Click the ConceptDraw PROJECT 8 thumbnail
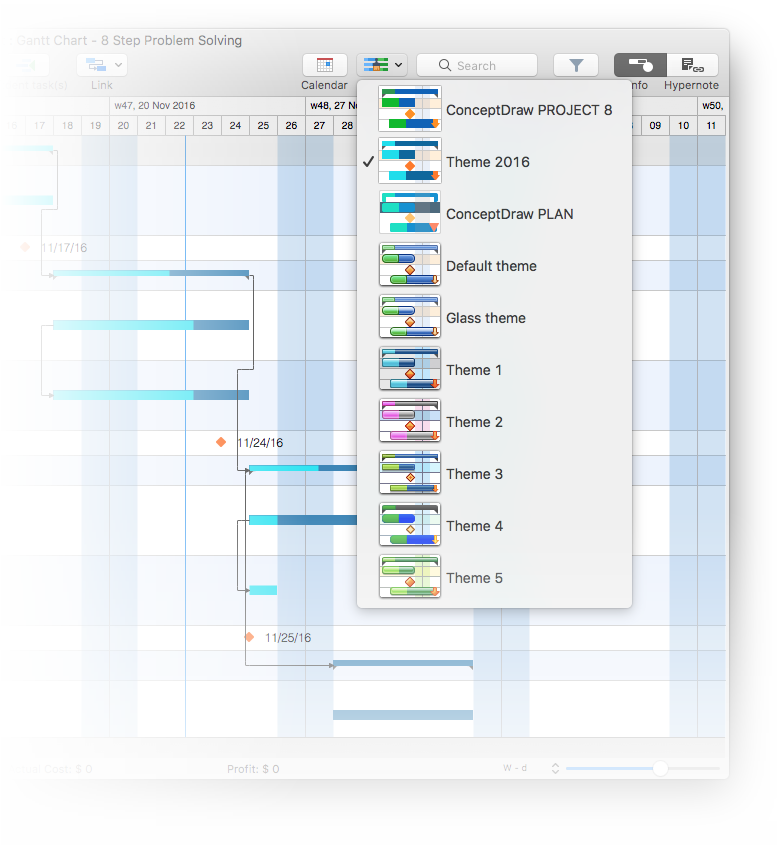 click(410, 109)
